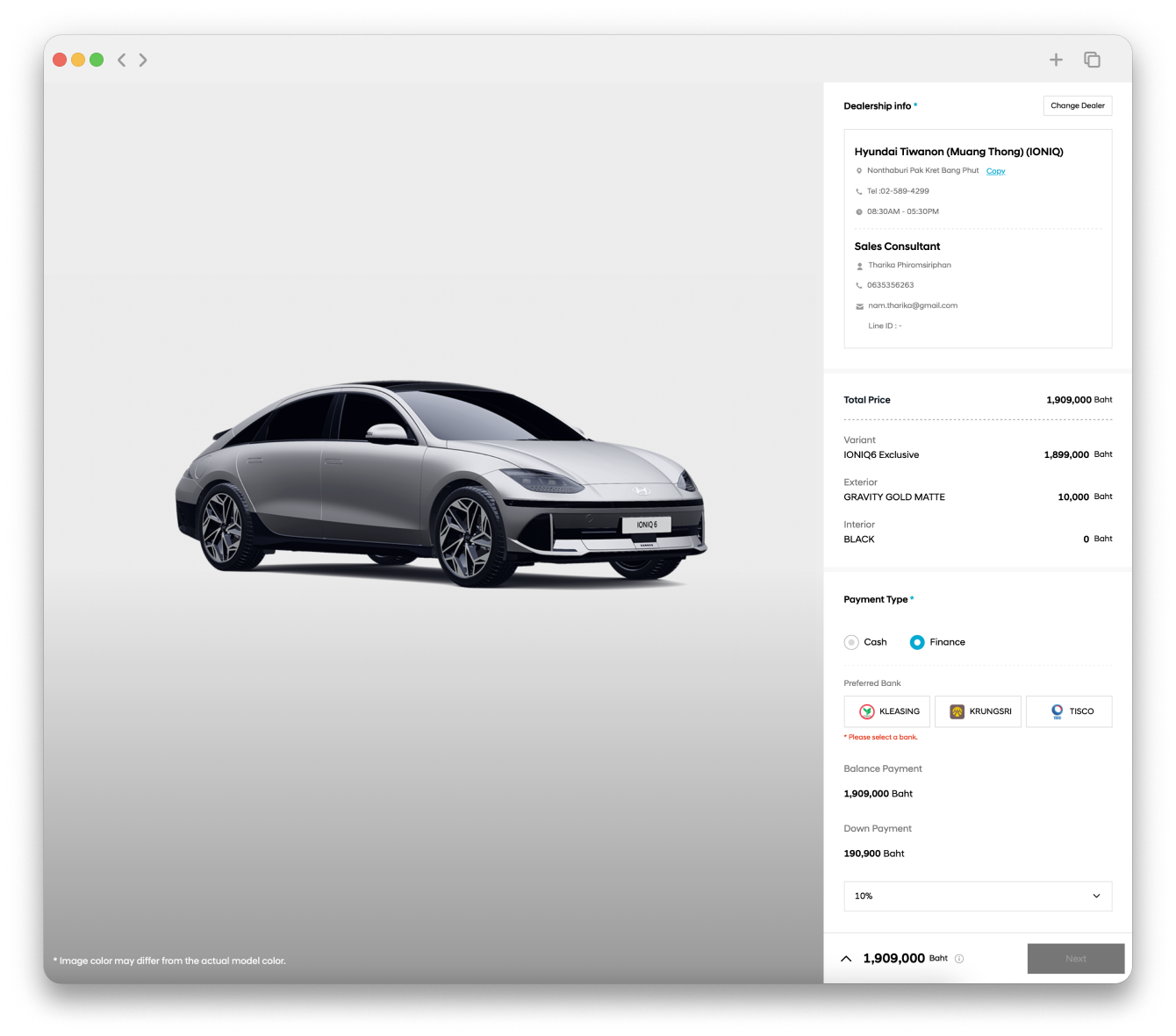Click the browser back arrow
Screen dimensions: 1176x1036
[122, 60]
